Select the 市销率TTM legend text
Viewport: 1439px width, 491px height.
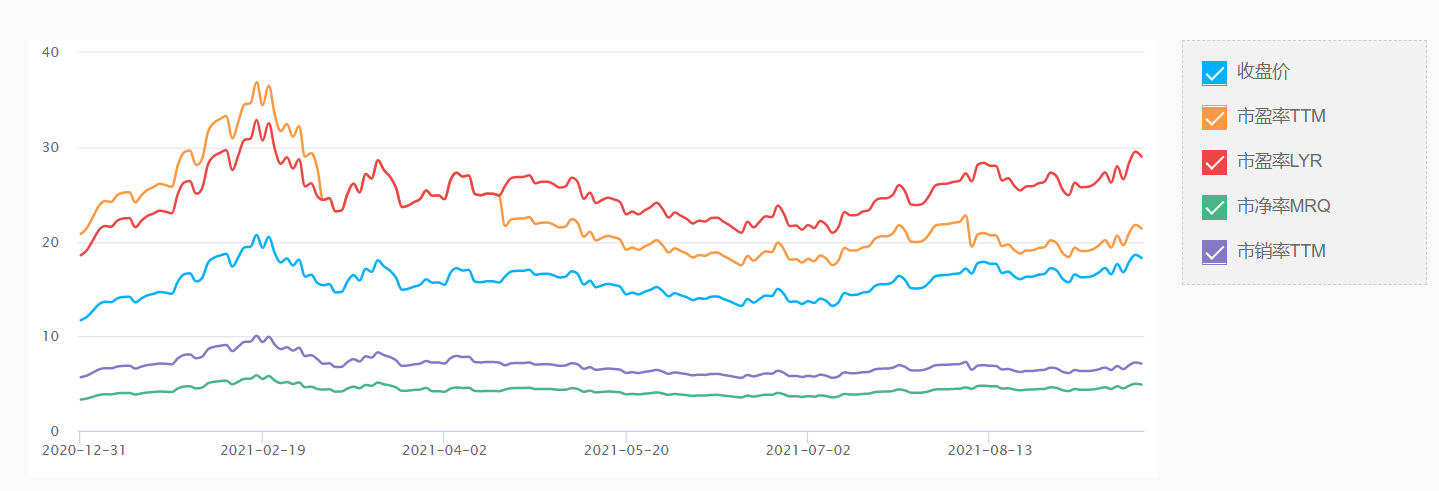click(x=1281, y=252)
